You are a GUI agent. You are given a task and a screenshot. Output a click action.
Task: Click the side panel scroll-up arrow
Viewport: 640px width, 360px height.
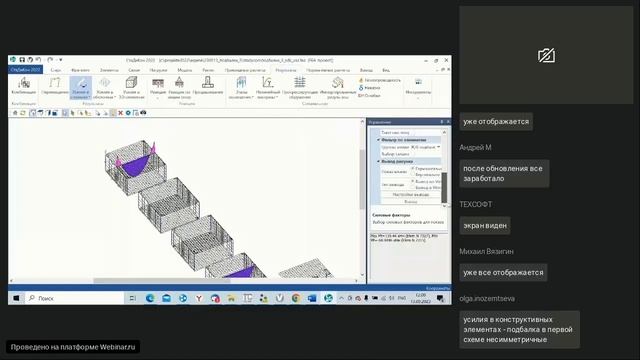pyautogui.click(x=444, y=132)
